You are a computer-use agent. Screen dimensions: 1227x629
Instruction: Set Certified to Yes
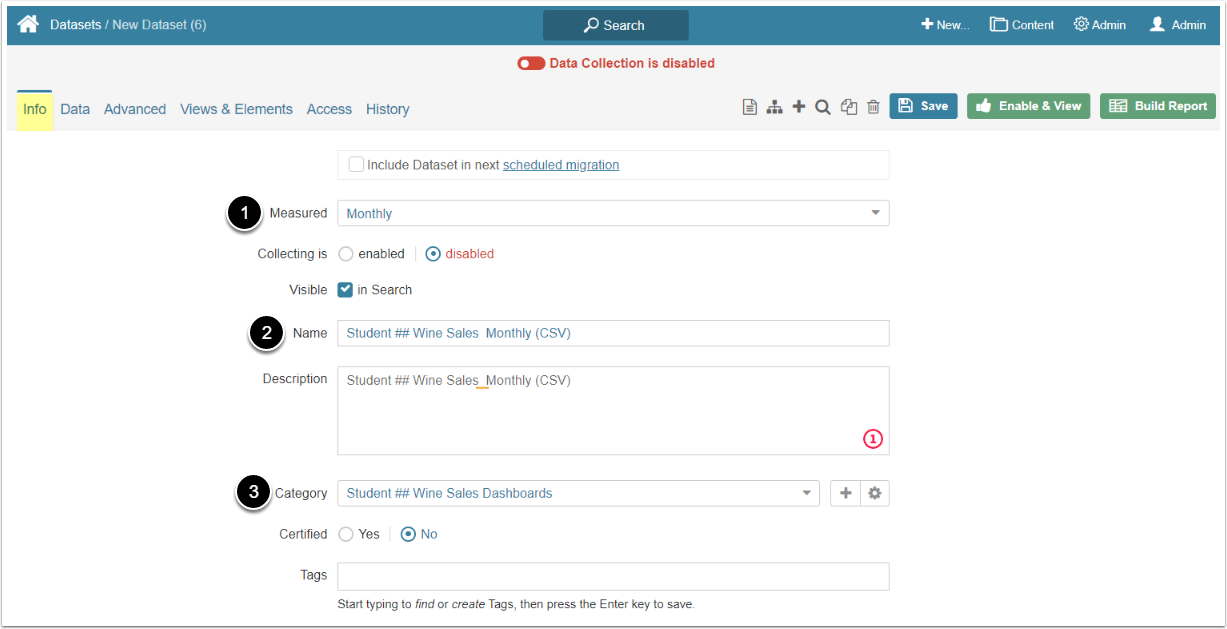(346, 534)
